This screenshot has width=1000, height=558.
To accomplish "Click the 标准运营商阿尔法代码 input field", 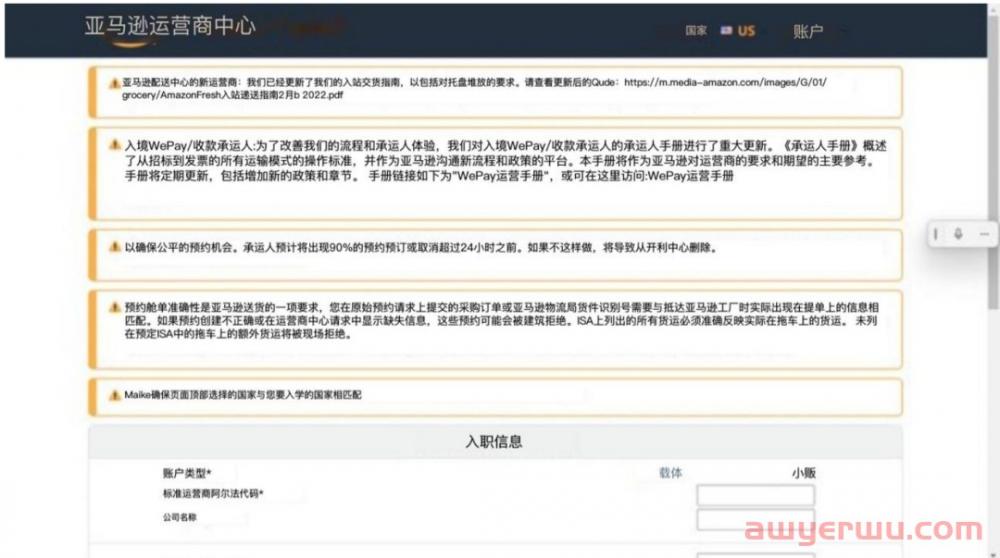I will [755, 495].
